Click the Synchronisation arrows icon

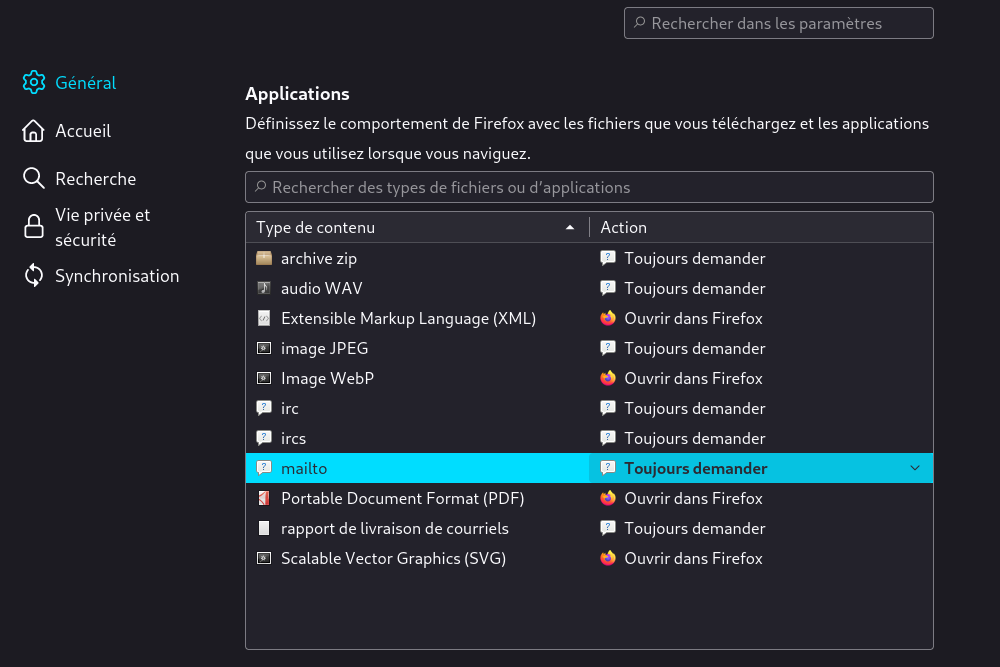34,276
